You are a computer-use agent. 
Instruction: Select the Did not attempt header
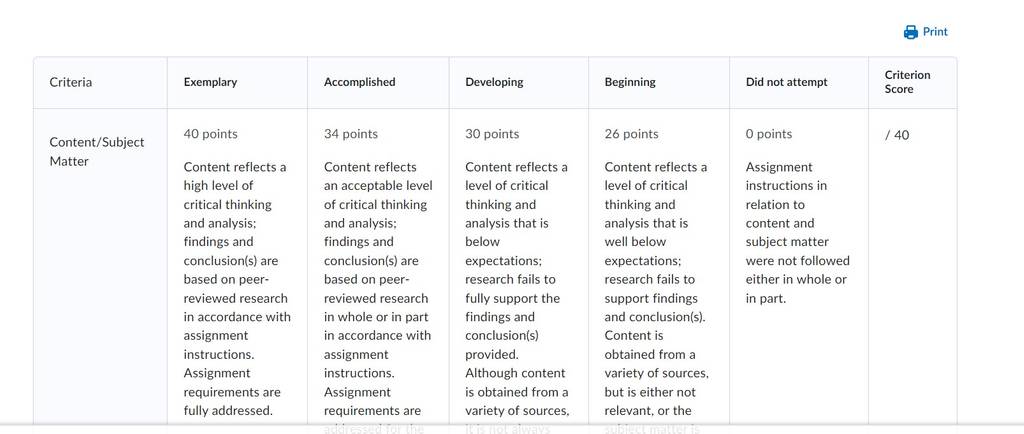coord(786,82)
